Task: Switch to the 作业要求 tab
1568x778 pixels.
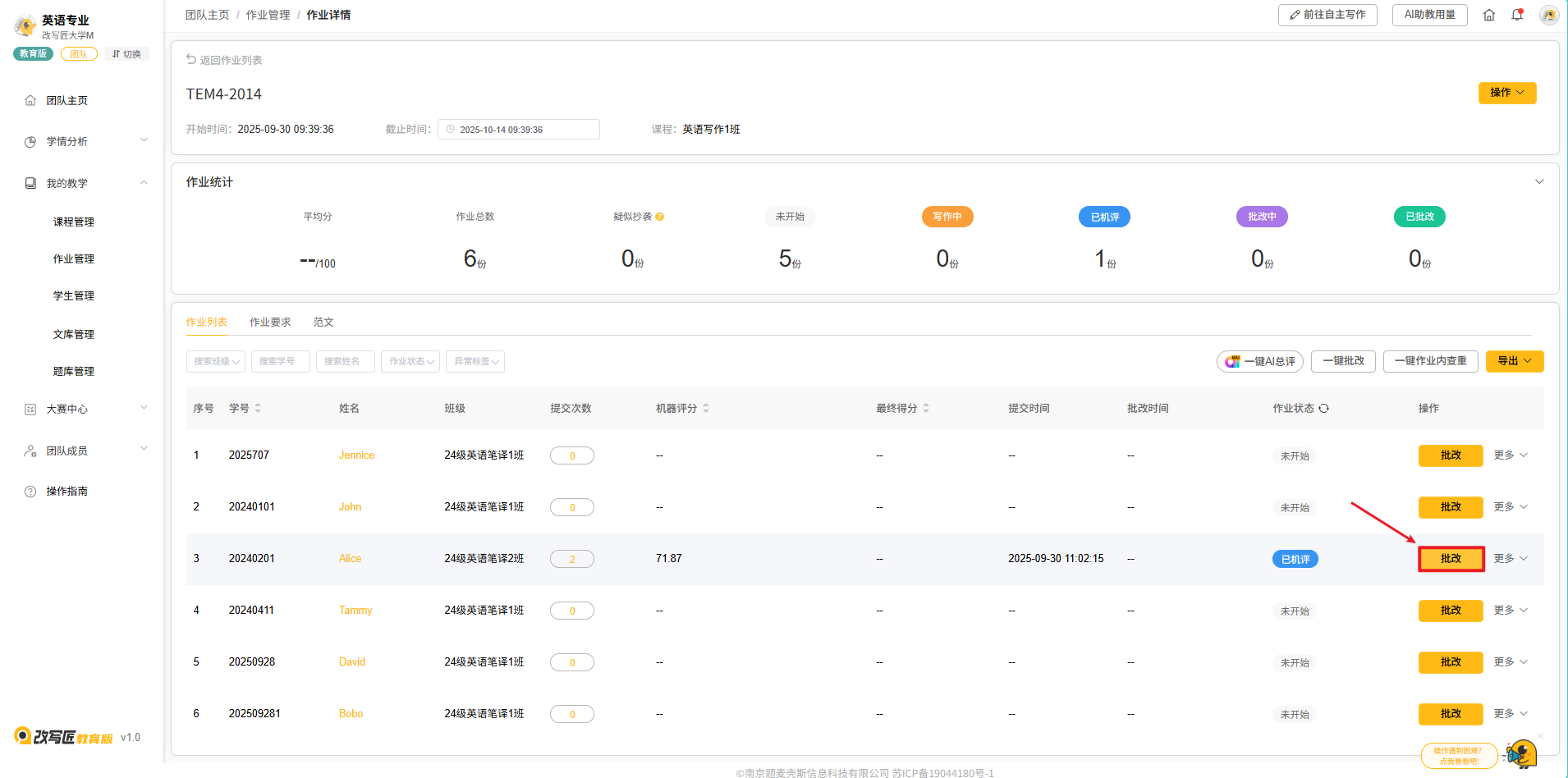Action: (x=270, y=323)
